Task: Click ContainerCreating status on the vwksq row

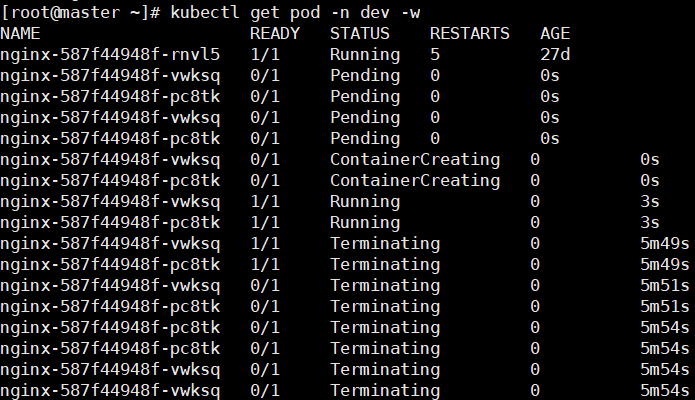Action: [x=414, y=159]
